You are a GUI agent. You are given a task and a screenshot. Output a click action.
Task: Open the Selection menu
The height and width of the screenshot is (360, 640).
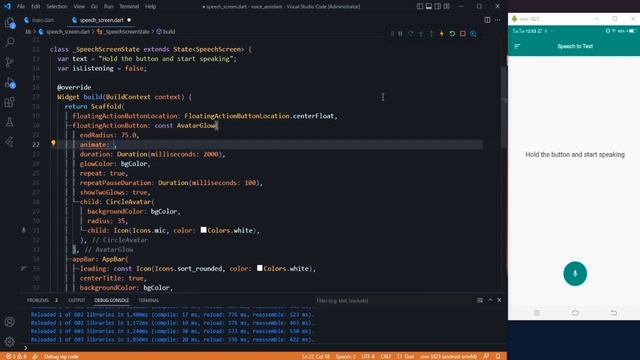[x=57, y=7]
